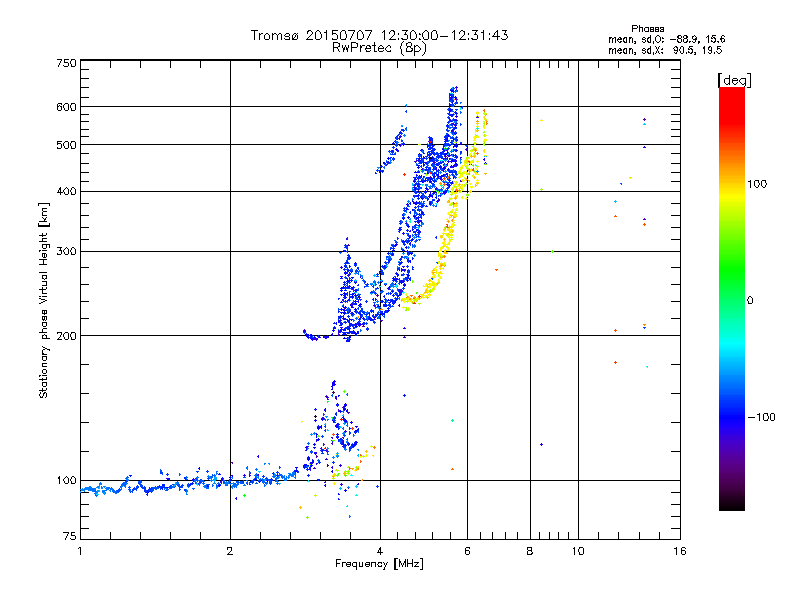Click the y-axis '200' tick label
This screenshot has height=600, width=800.
coord(67,336)
